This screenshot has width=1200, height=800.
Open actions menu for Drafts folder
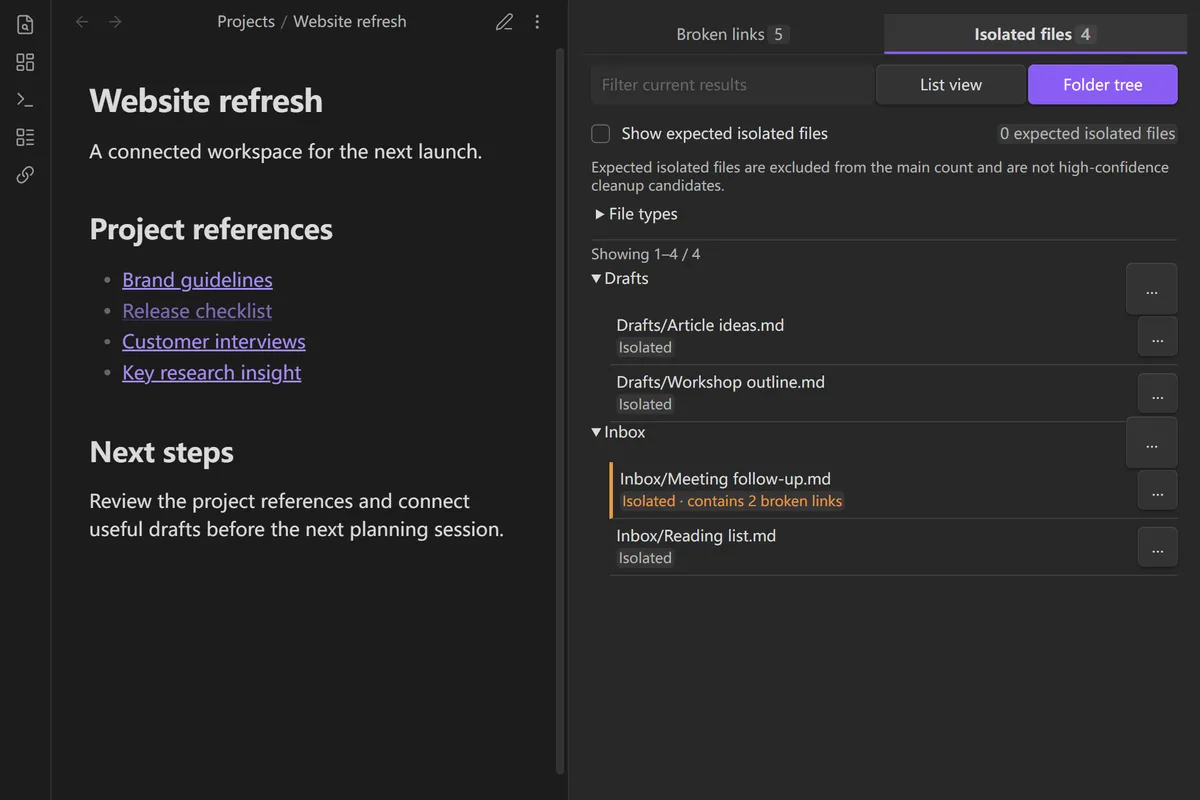1151,291
